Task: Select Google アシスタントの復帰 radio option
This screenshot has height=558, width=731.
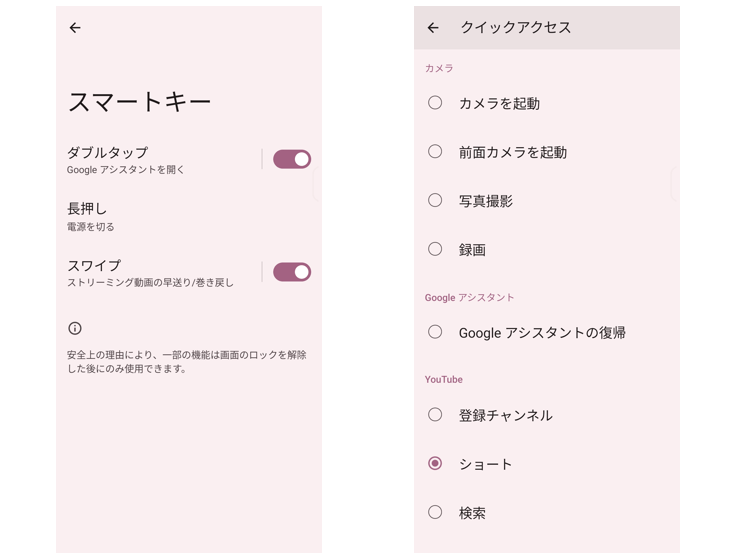Action: point(435,332)
